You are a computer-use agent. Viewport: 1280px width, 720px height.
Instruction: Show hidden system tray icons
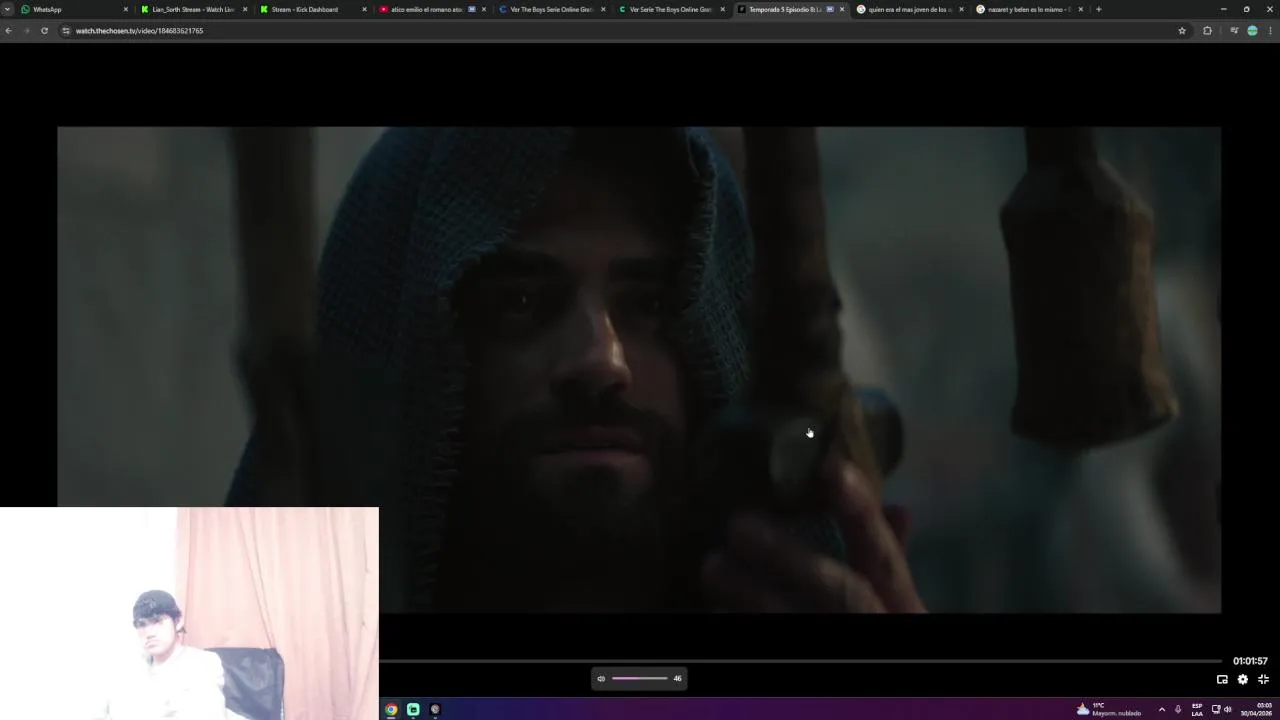[x=1161, y=709]
